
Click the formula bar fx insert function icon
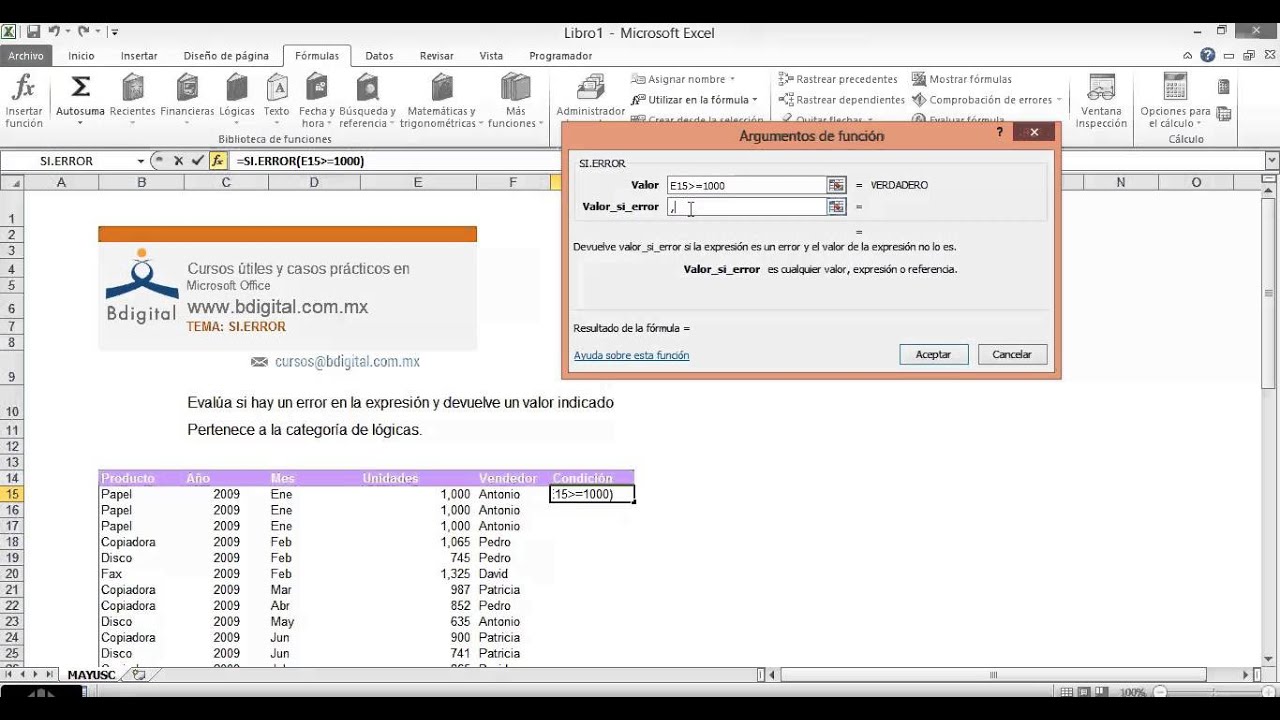pyautogui.click(x=217, y=160)
